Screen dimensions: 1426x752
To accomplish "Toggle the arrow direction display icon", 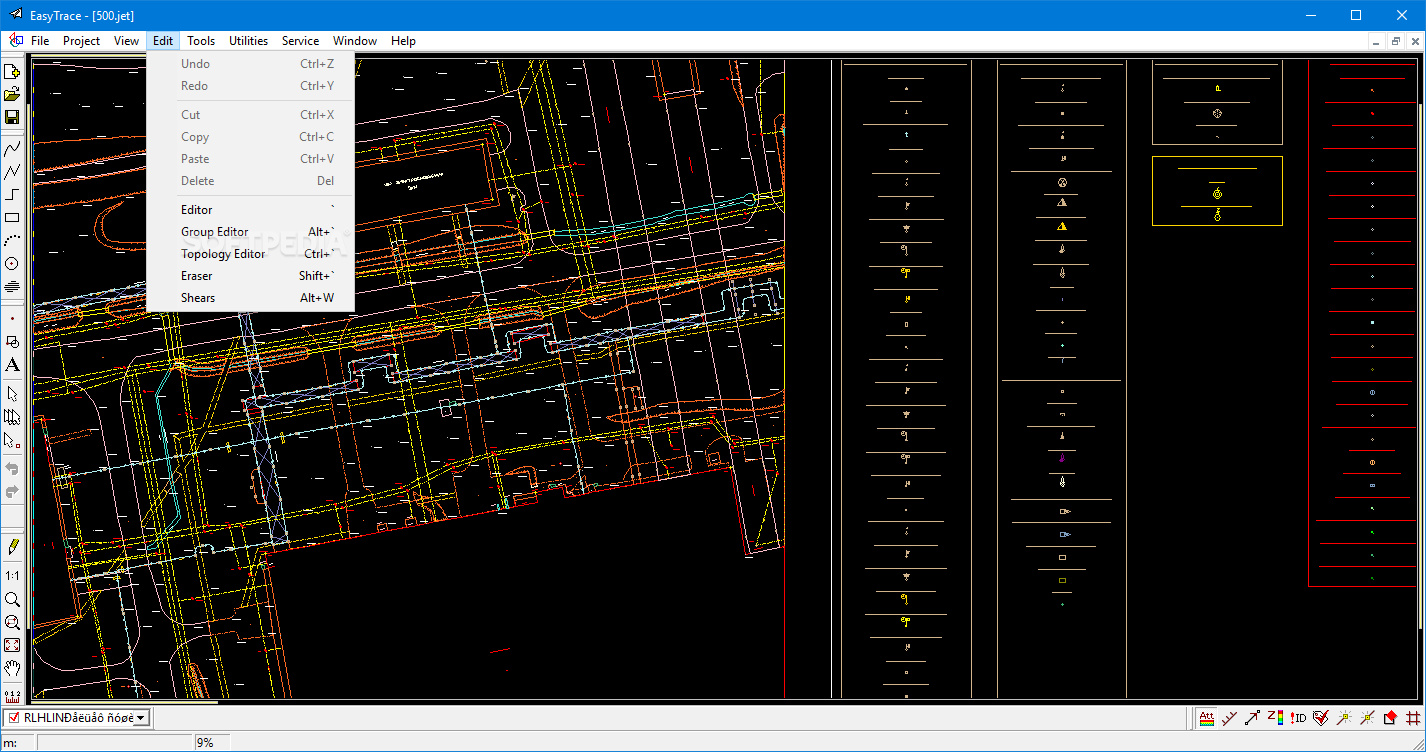I will pyautogui.click(x=1252, y=717).
